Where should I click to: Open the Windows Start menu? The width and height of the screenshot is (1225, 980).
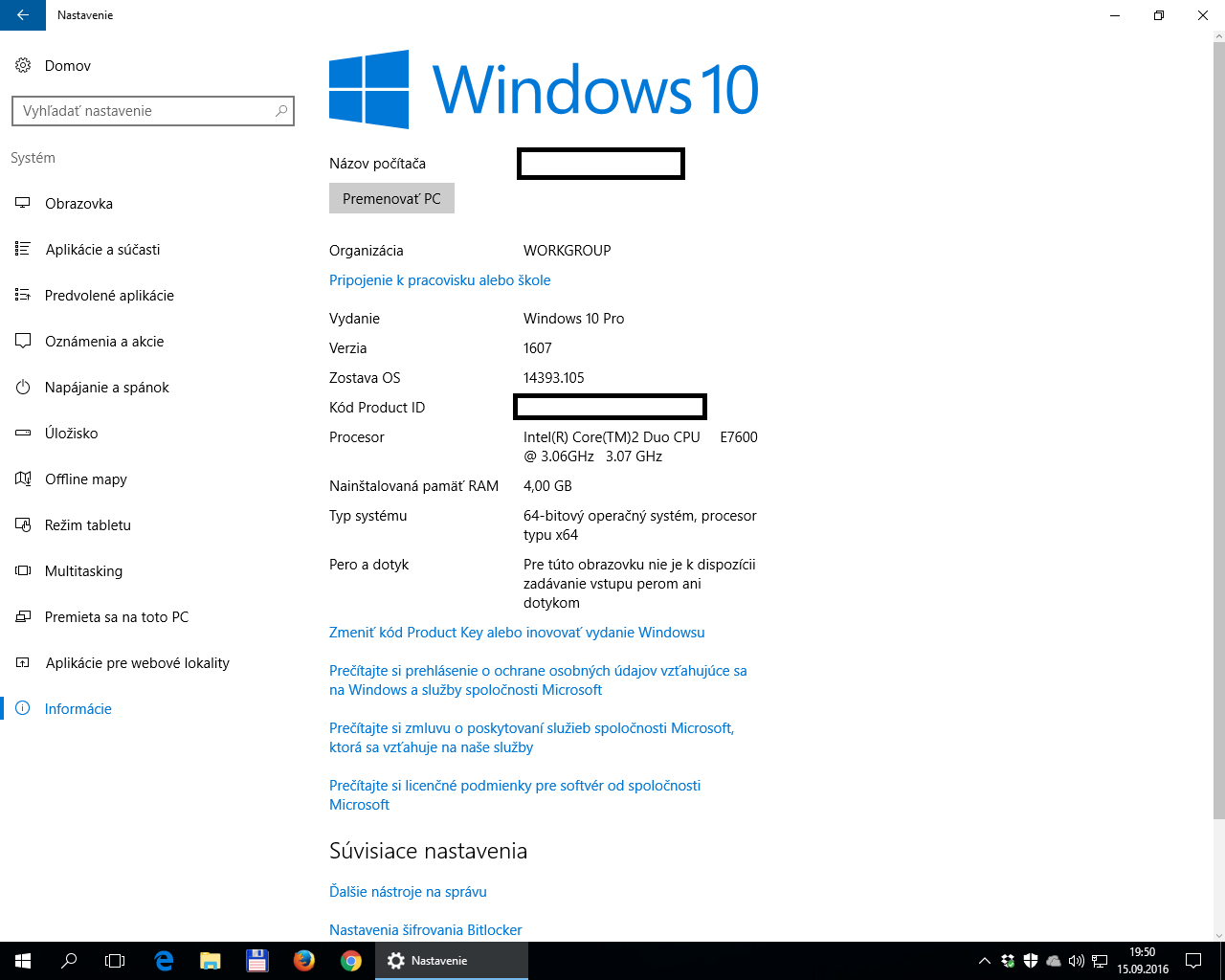coord(23,961)
